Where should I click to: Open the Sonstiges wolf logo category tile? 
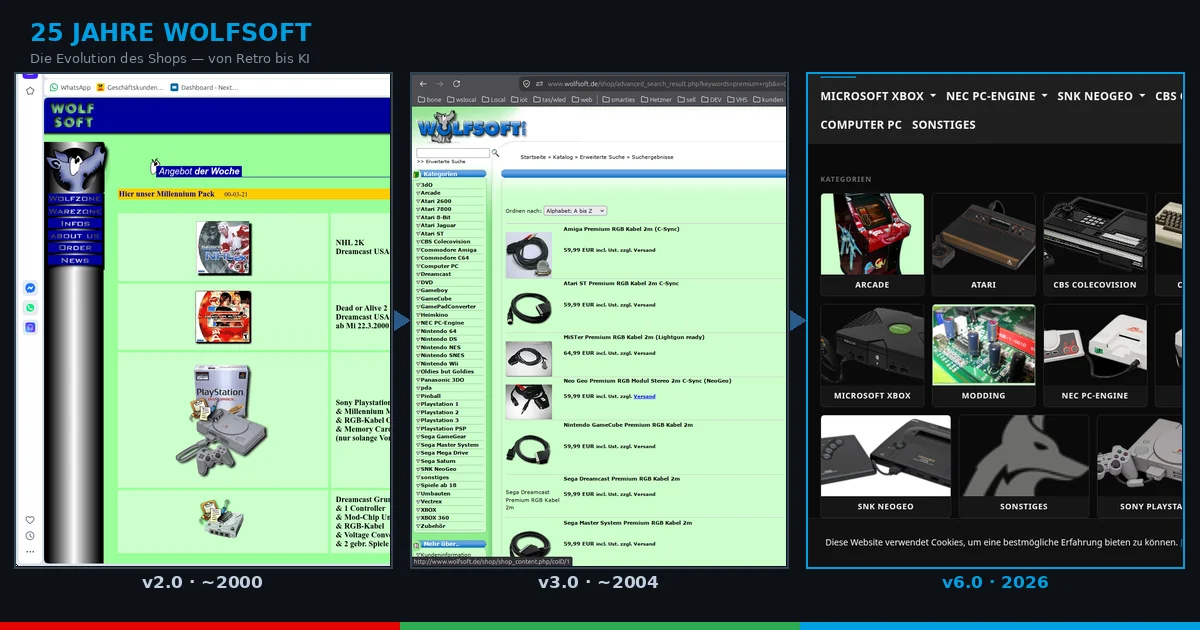coord(1024,466)
